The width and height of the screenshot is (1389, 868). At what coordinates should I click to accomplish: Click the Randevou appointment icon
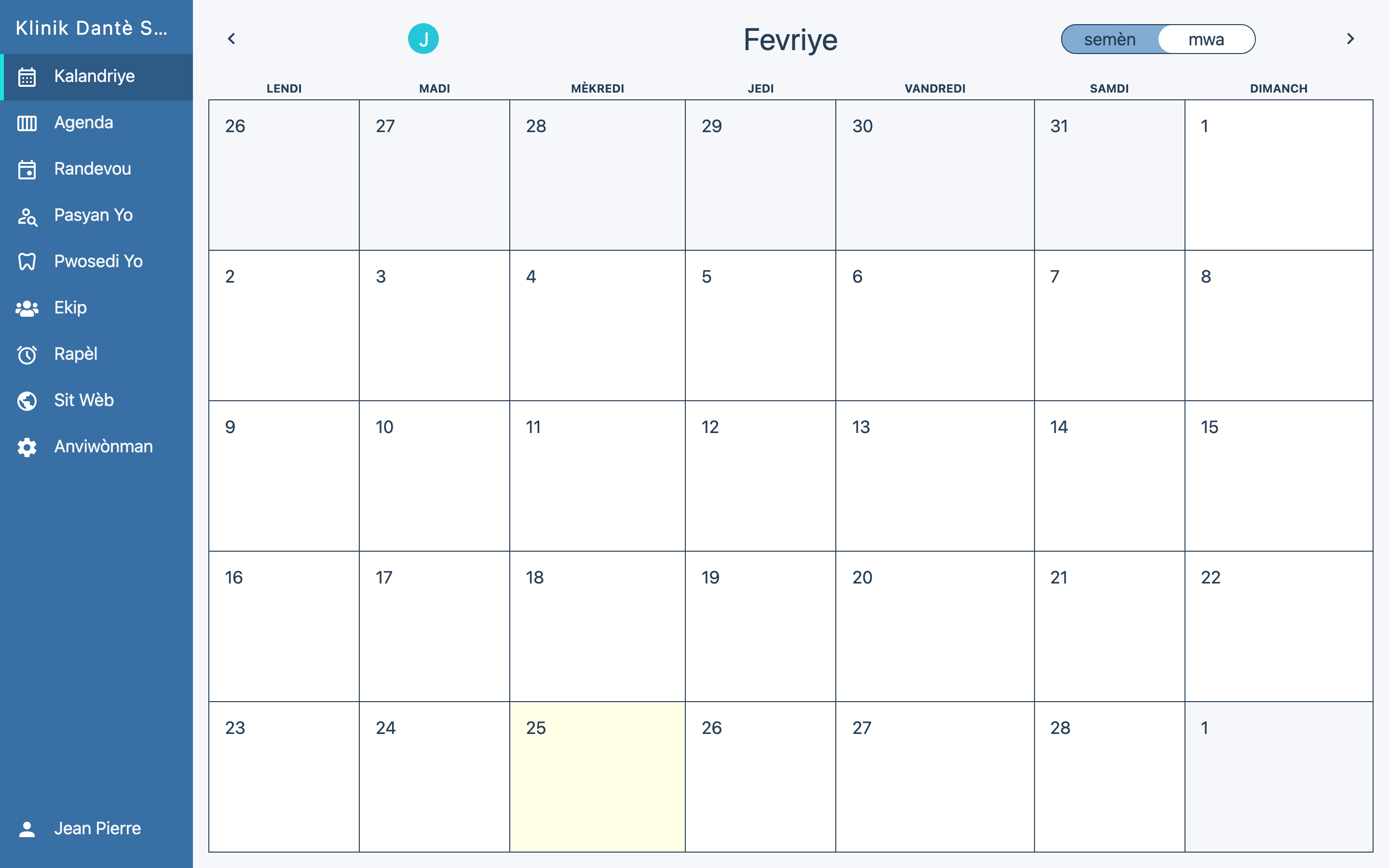click(x=27, y=169)
